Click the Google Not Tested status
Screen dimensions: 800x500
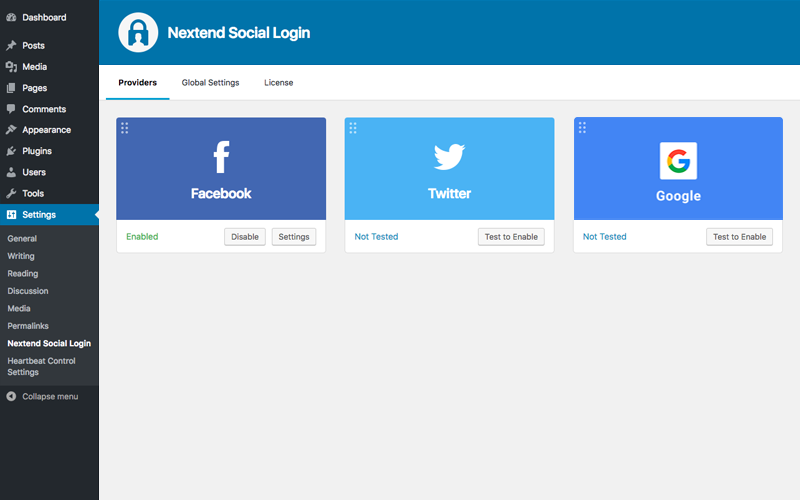point(605,237)
